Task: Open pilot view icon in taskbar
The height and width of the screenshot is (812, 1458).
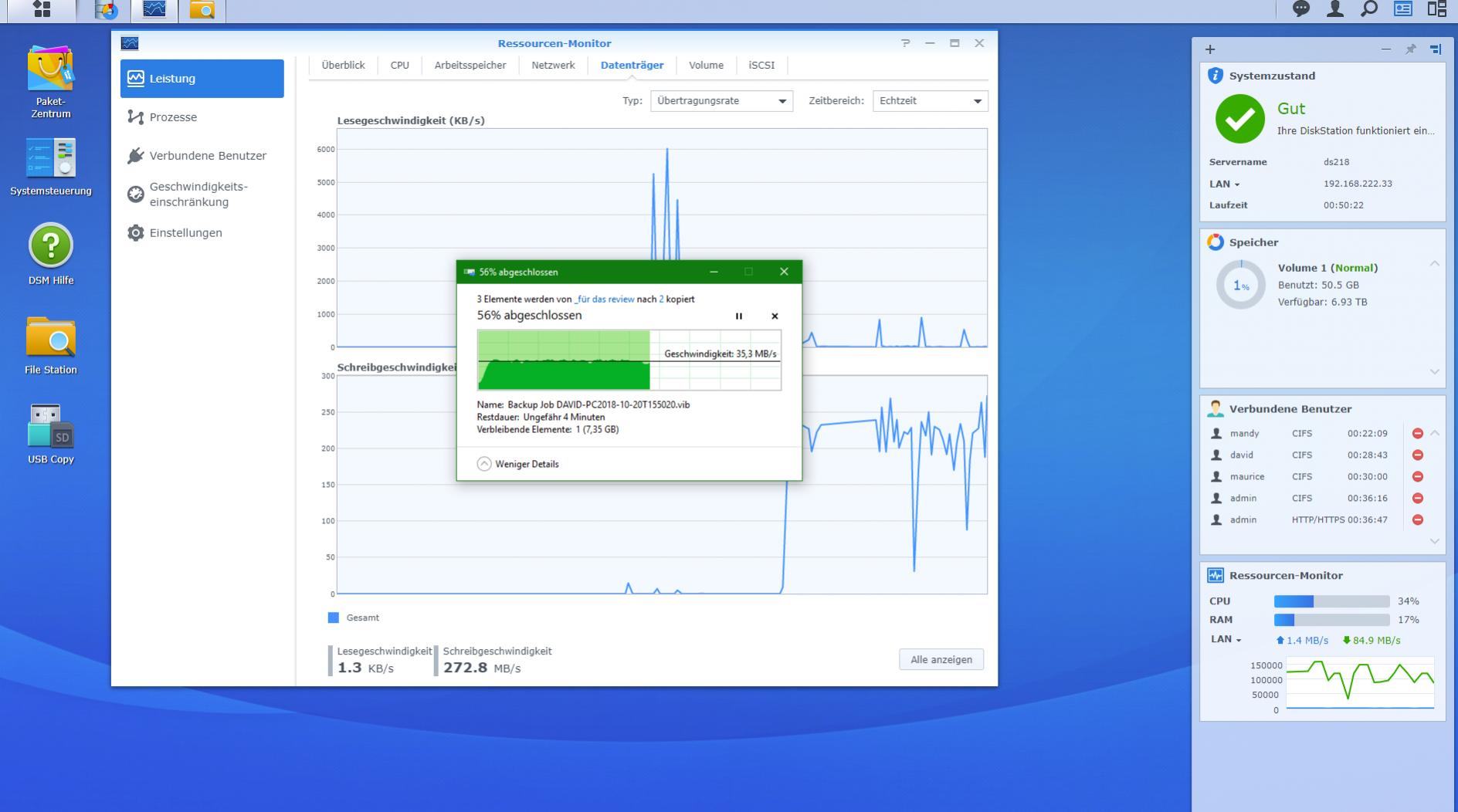Action: pos(1437,9)
